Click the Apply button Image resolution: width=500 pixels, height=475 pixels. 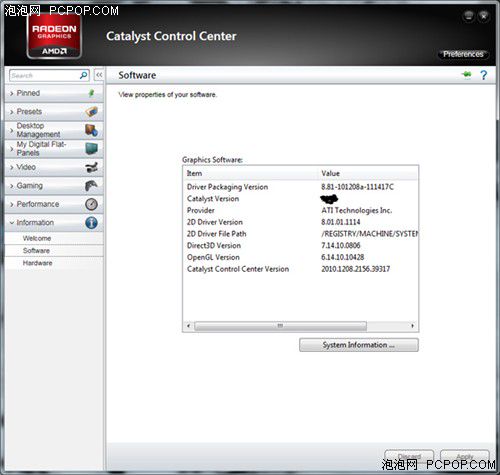point(465,456)
